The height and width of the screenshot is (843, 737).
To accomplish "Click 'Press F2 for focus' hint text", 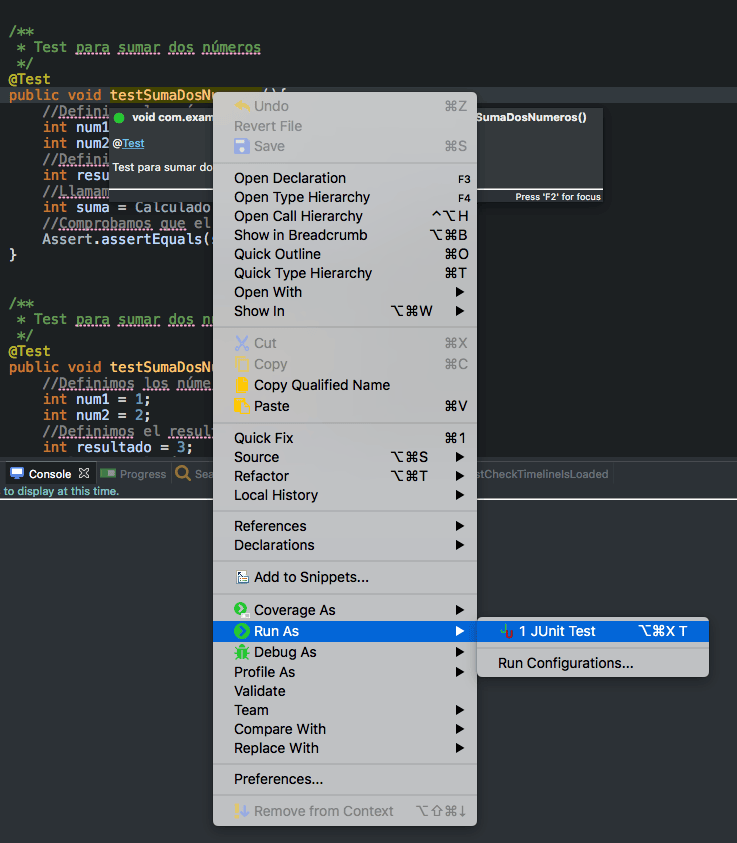I will [x=558, y=197].
